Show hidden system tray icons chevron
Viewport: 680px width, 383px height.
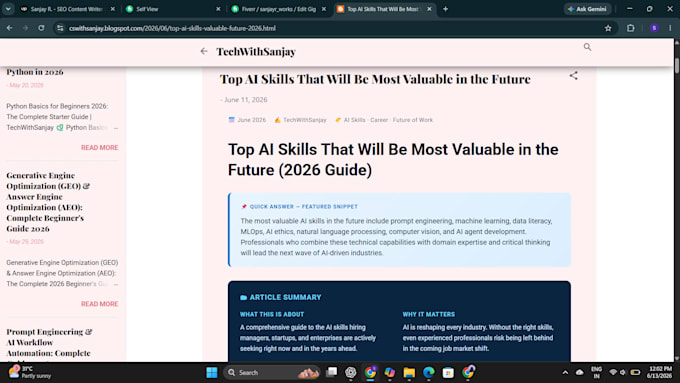(x=565, y=372)
